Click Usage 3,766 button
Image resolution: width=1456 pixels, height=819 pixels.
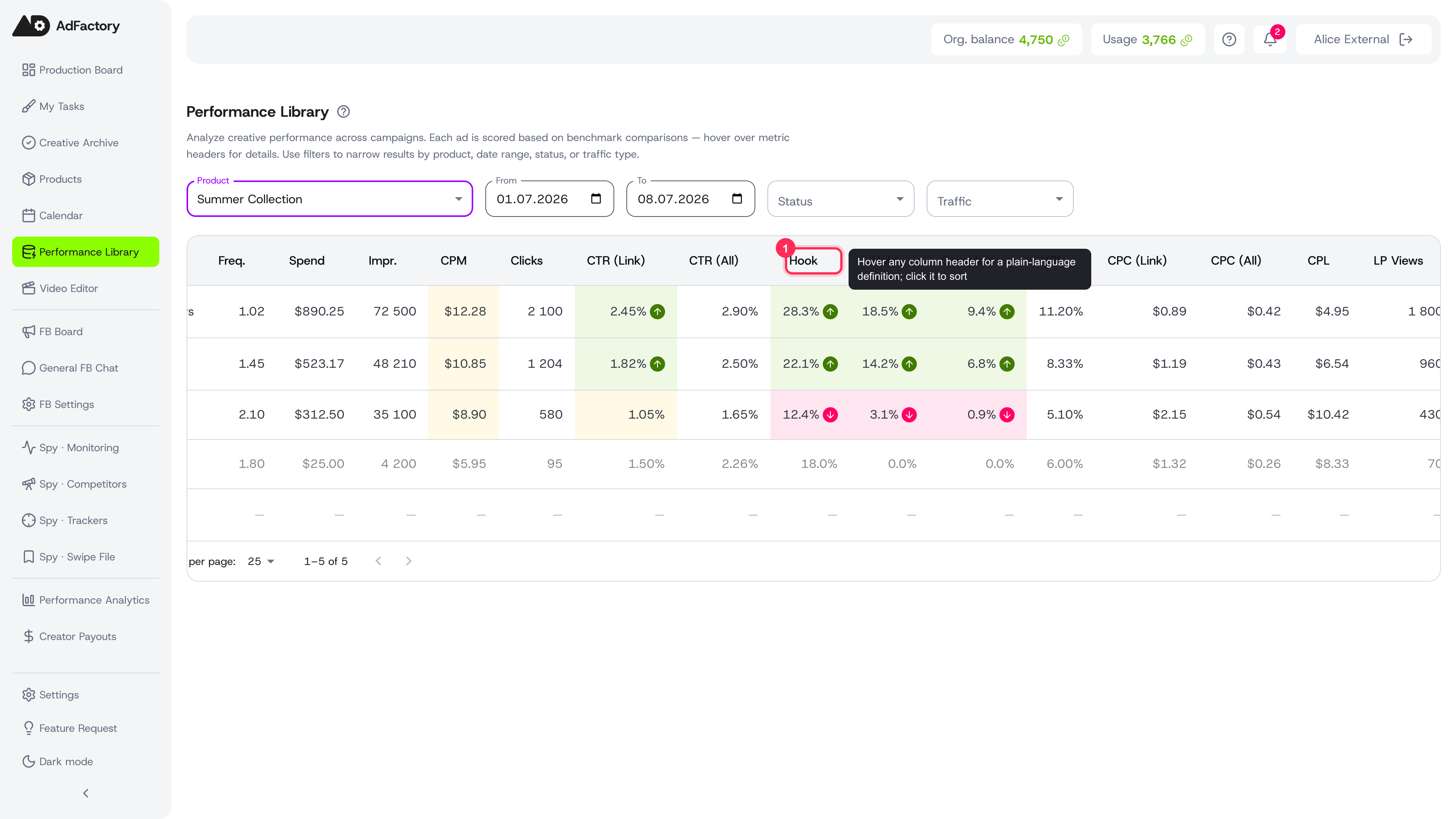click(x=1147, y=39)
